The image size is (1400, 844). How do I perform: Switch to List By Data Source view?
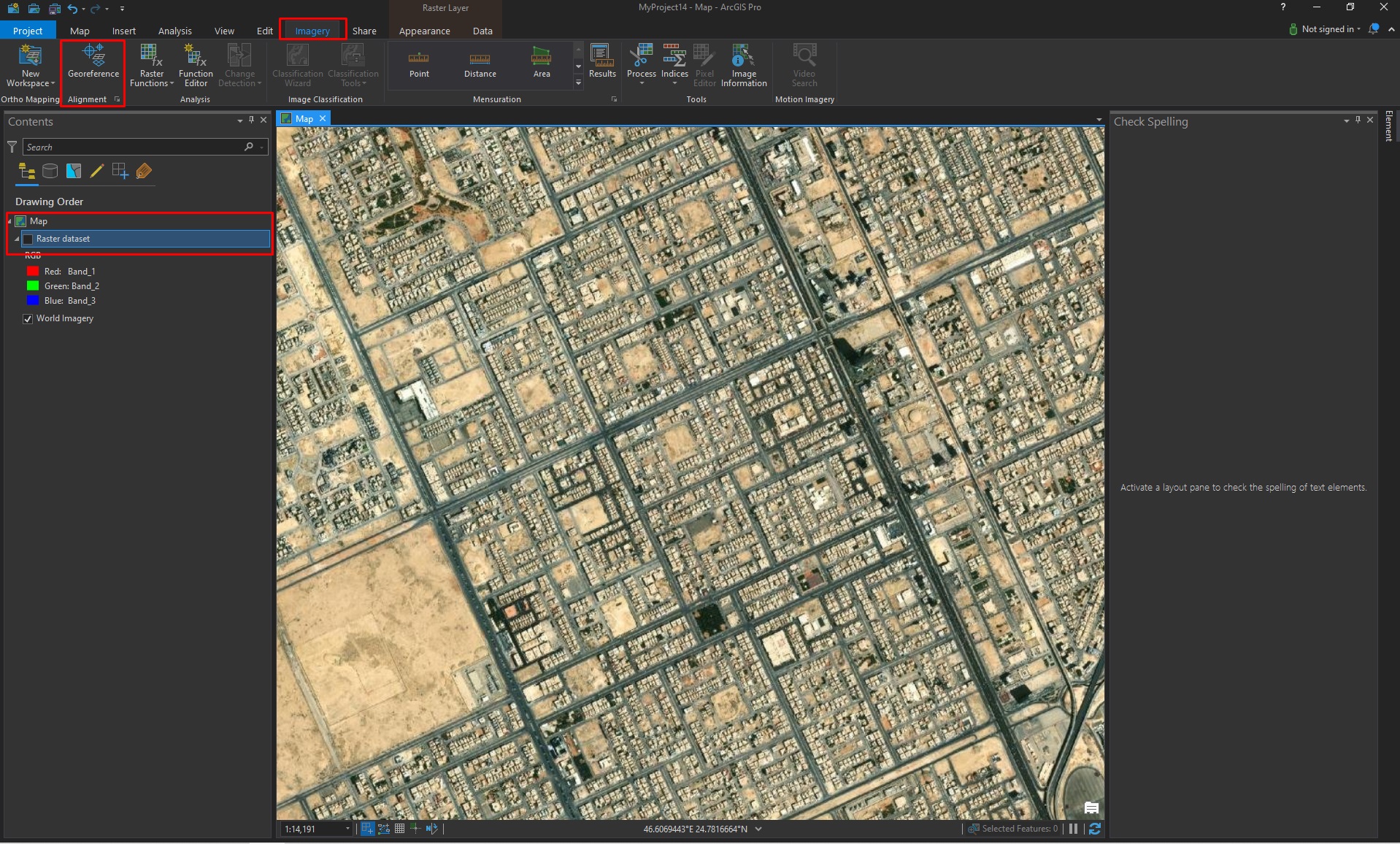(50, 172)
